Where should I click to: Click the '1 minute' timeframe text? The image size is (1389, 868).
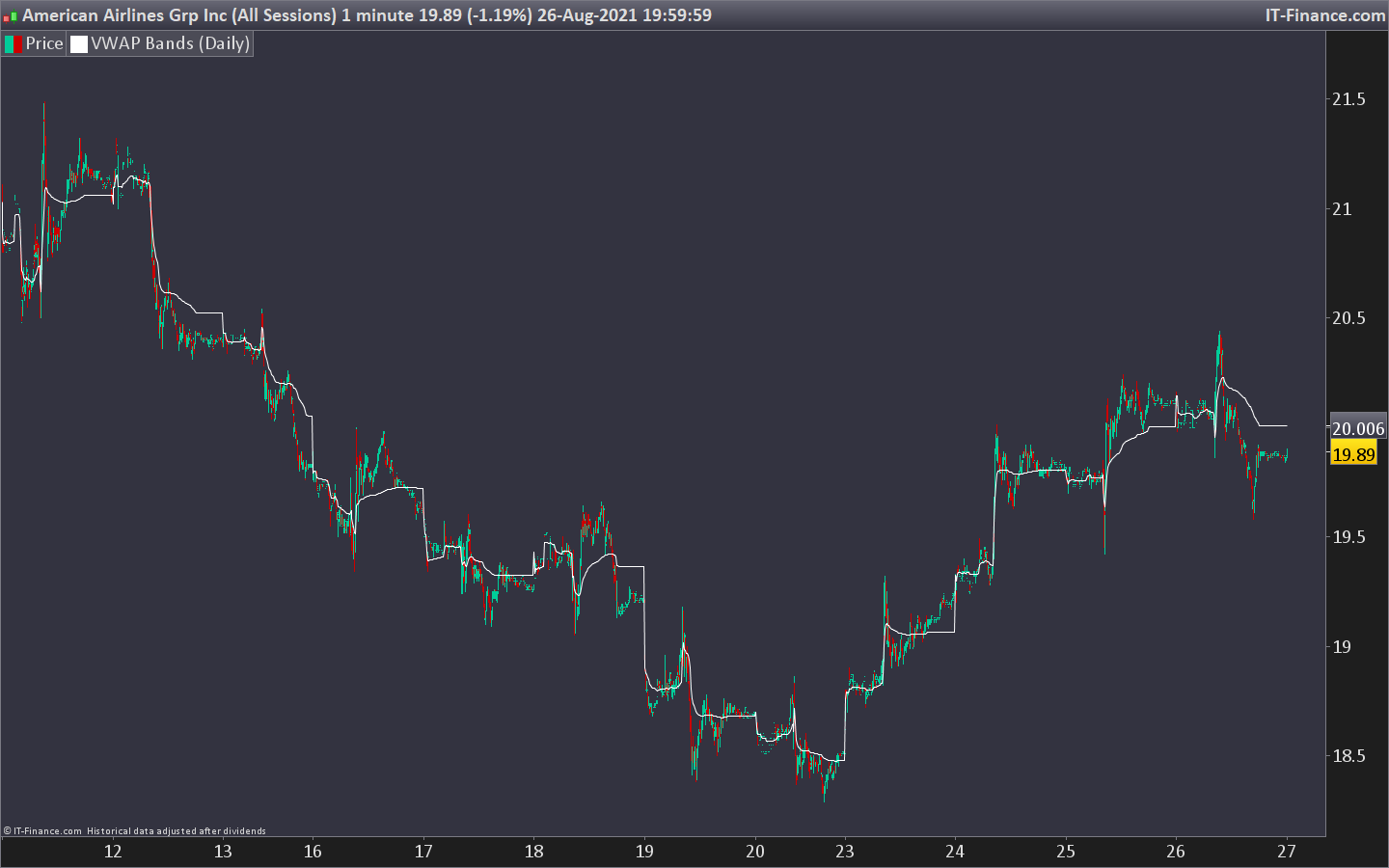pos(378,15)
